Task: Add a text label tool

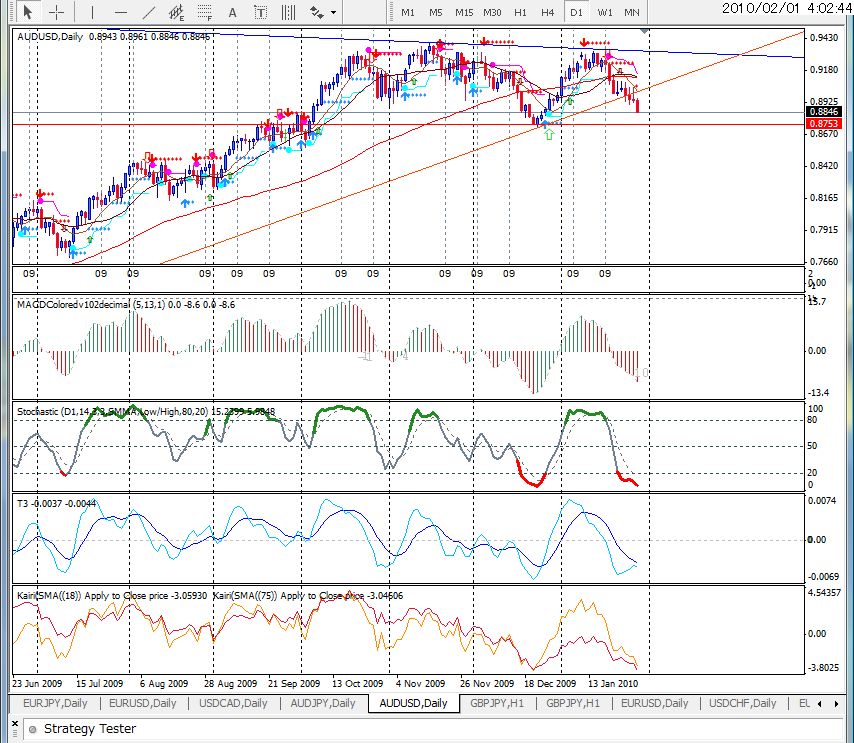Action: 261,11
